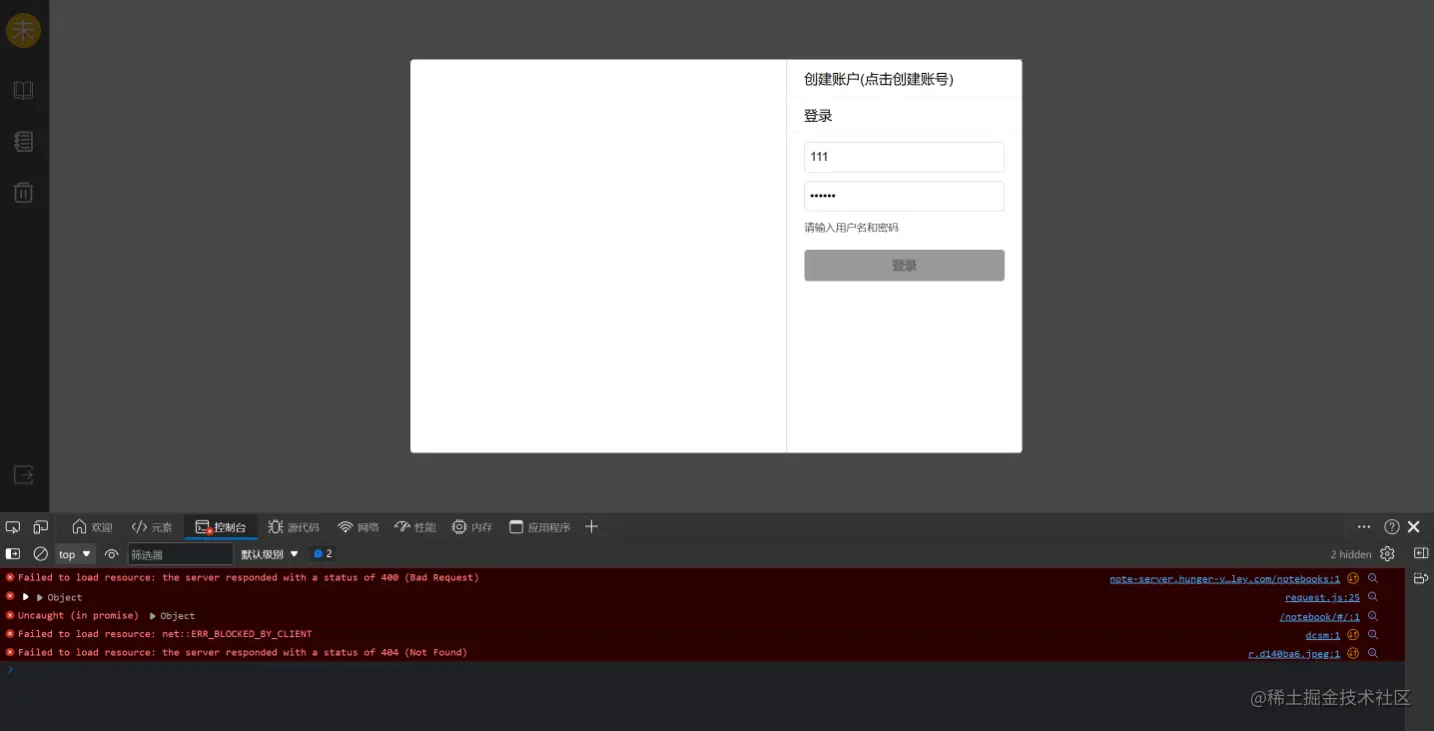Open console settings gear icon
This screenshot has width=1434, height=731.
(1387, 554)
